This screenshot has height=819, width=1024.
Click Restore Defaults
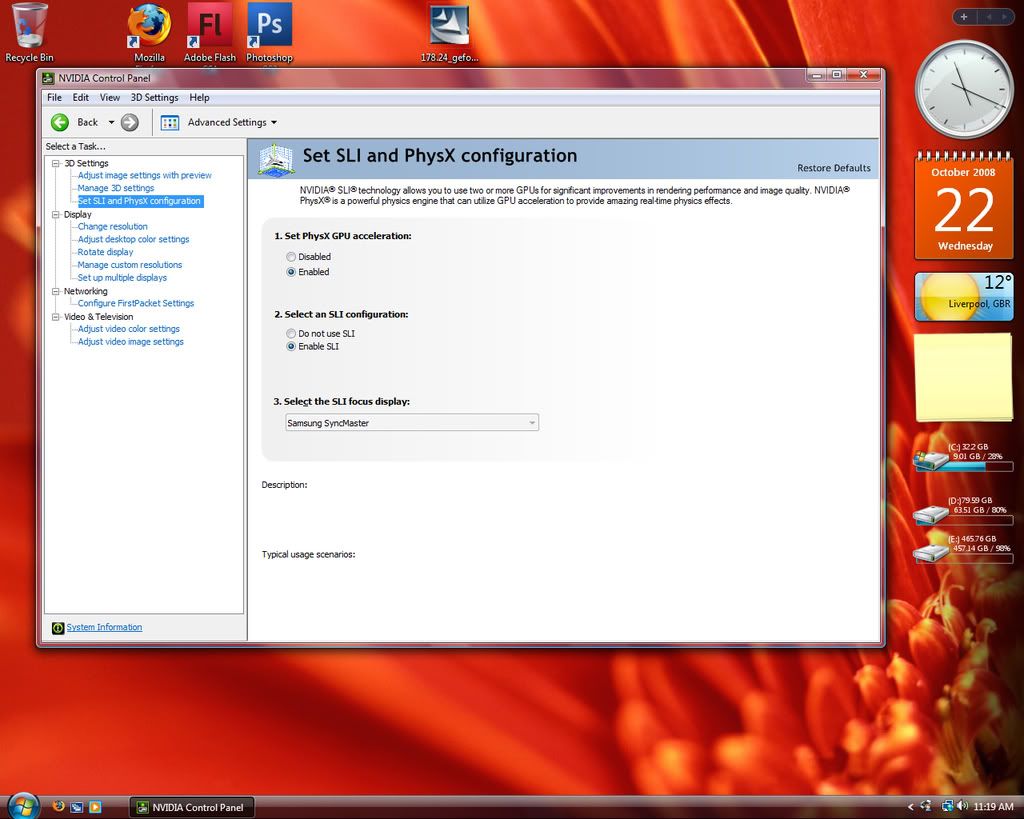[x=833, y=168]
